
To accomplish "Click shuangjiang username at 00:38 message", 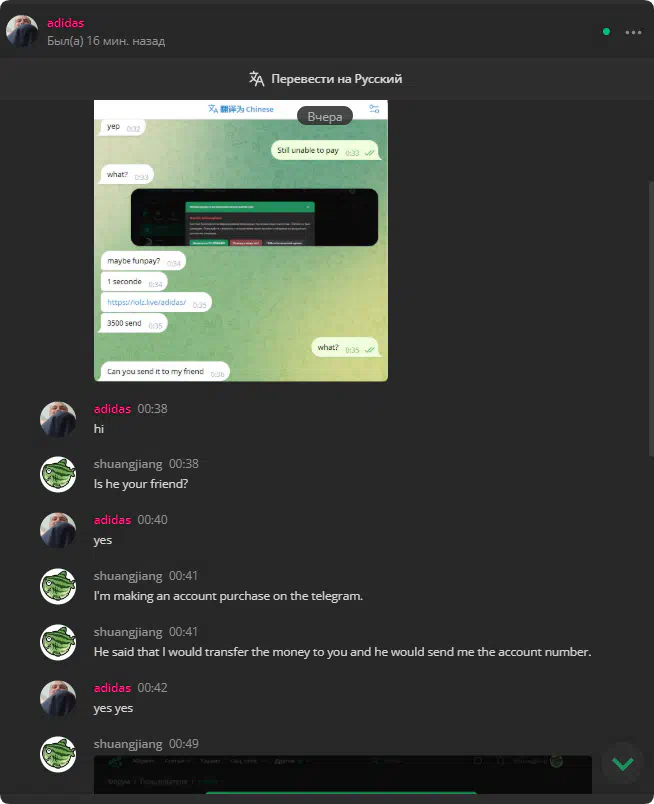I will click(x=128, y=464).
